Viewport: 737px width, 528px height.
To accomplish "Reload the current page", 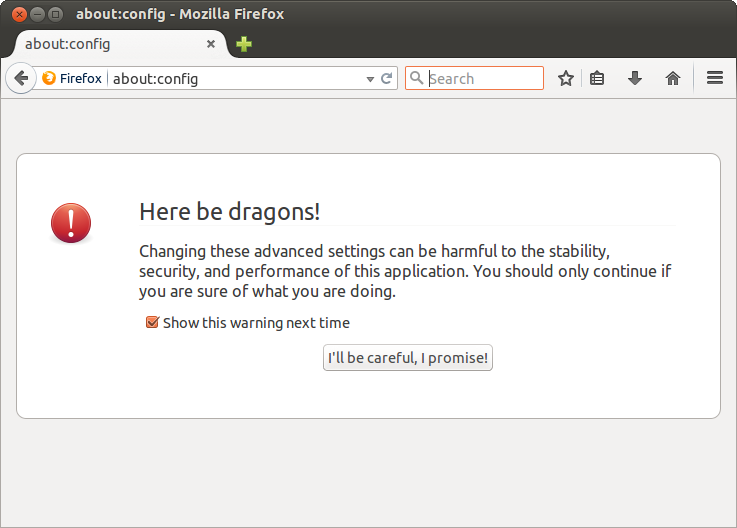I will [x=386, y=78].
